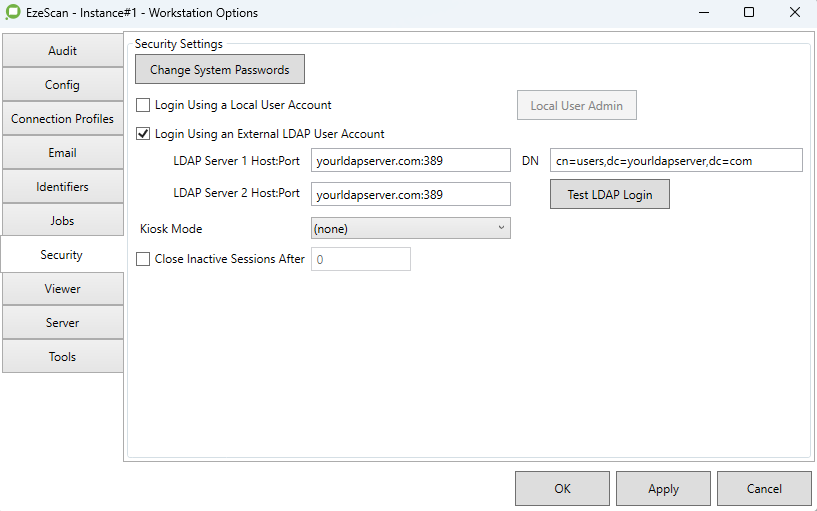This screenshot has height=511, width=817.
Task: Uncheck Login Using an External LDAP User Account
Action: point(143,134)
